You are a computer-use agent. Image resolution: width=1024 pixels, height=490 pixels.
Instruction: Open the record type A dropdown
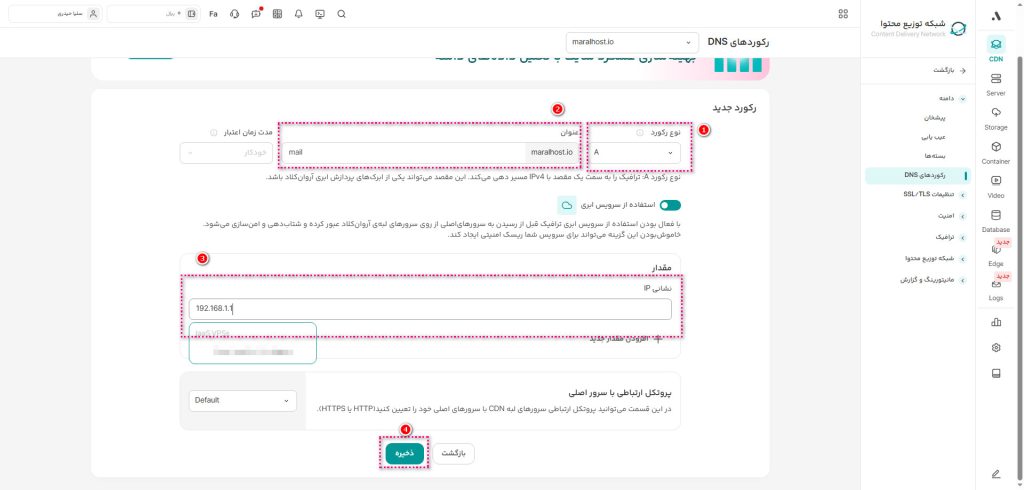click(x=634, y=153)
